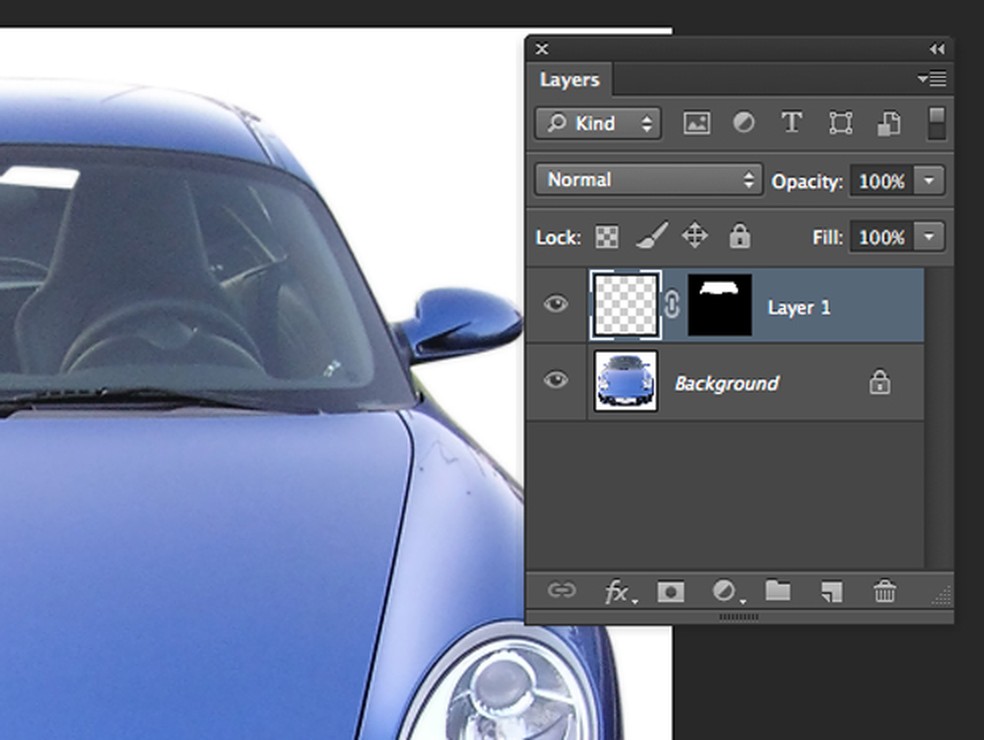Filter layers by type layer icon
Image resolution: width=984 pixels, height=740 pixels.
pos(792,123)
